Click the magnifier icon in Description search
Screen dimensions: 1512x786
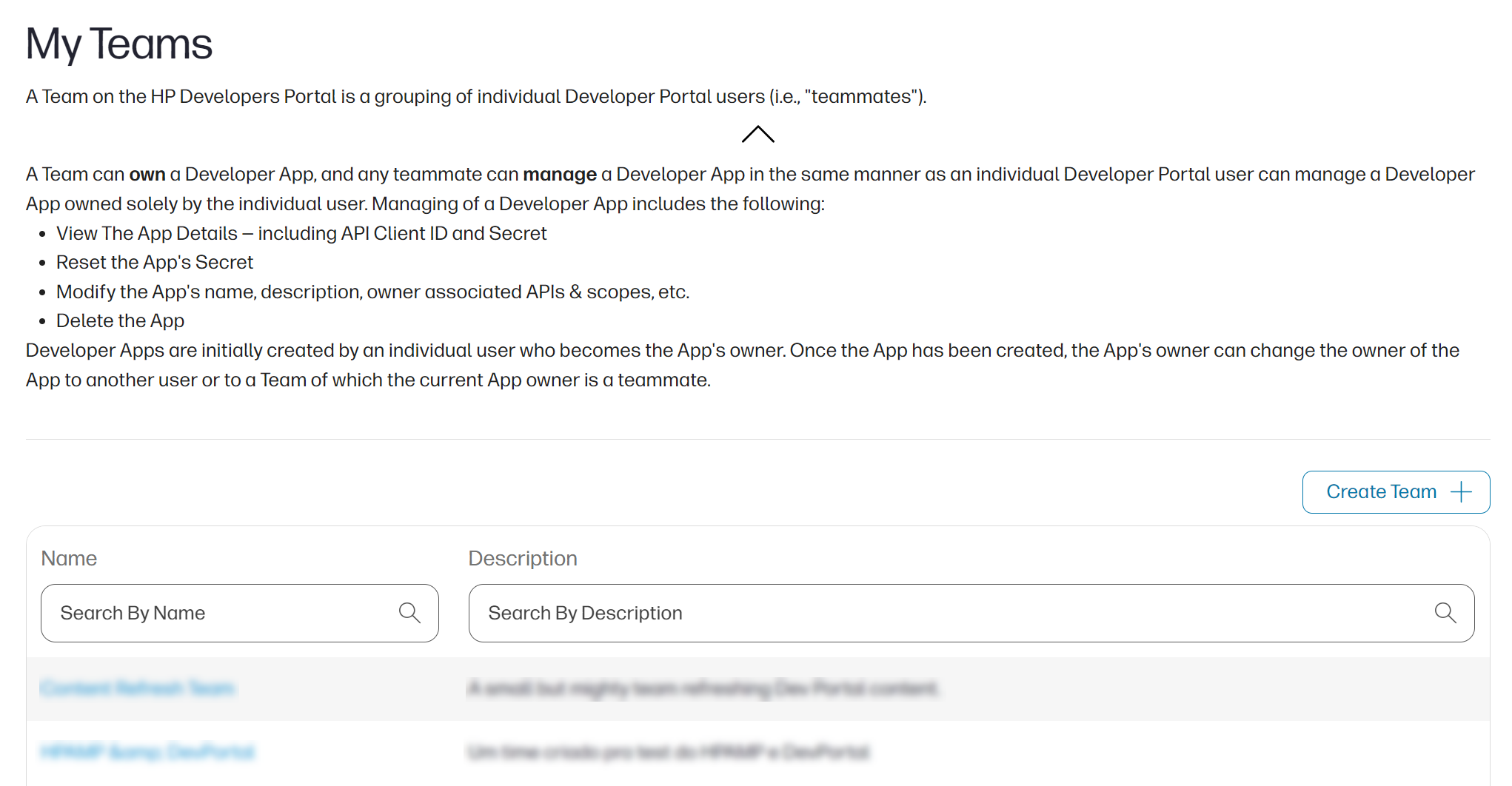pos(1445,613)
